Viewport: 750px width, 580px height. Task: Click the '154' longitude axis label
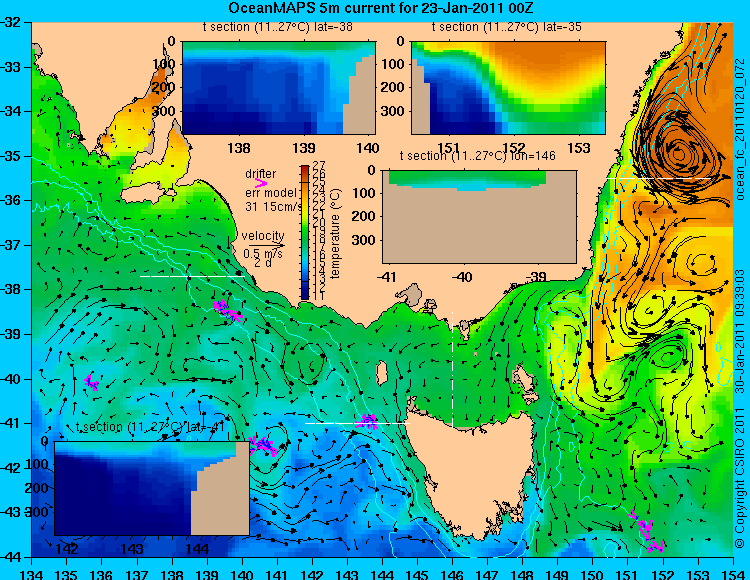click(x=733, y=574)
